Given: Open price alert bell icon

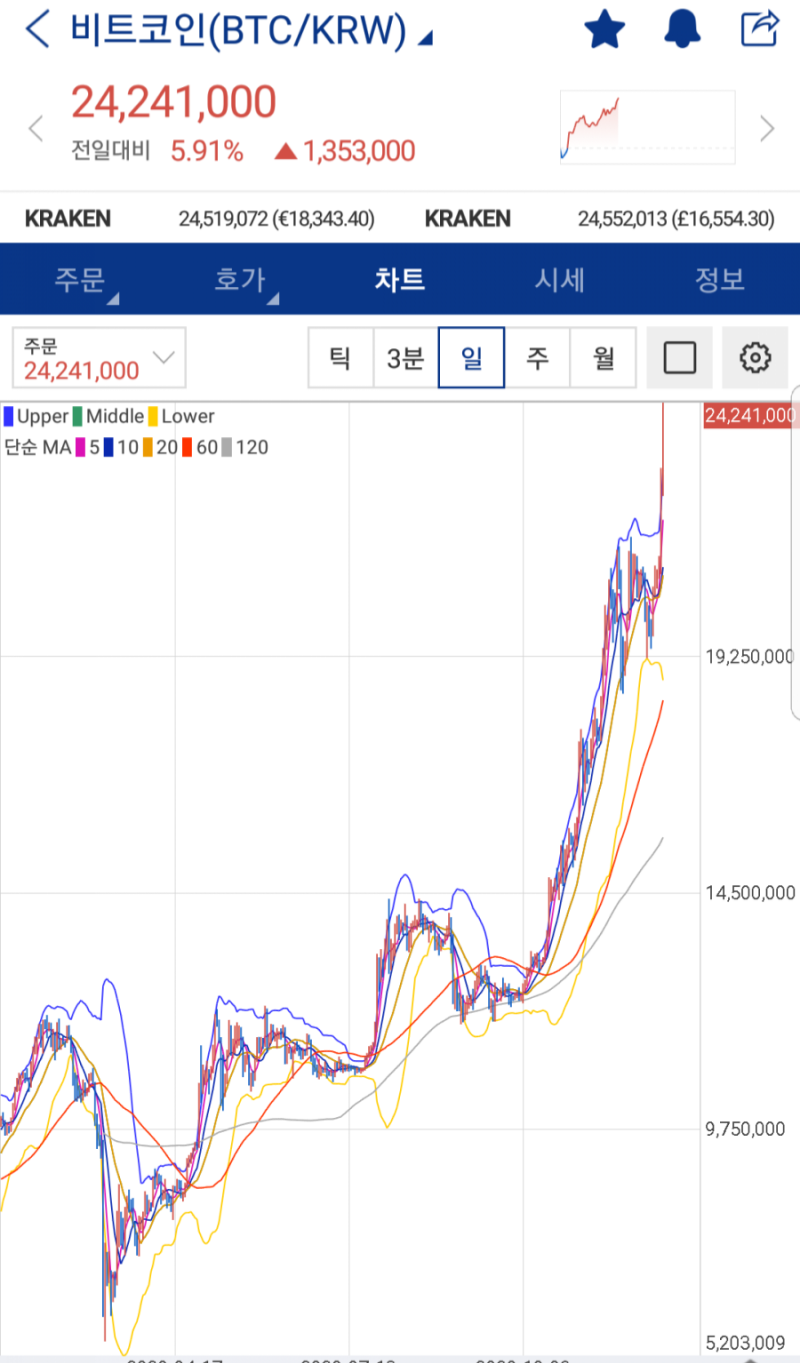Looking at the screenshot, I should tap(682, 29).
